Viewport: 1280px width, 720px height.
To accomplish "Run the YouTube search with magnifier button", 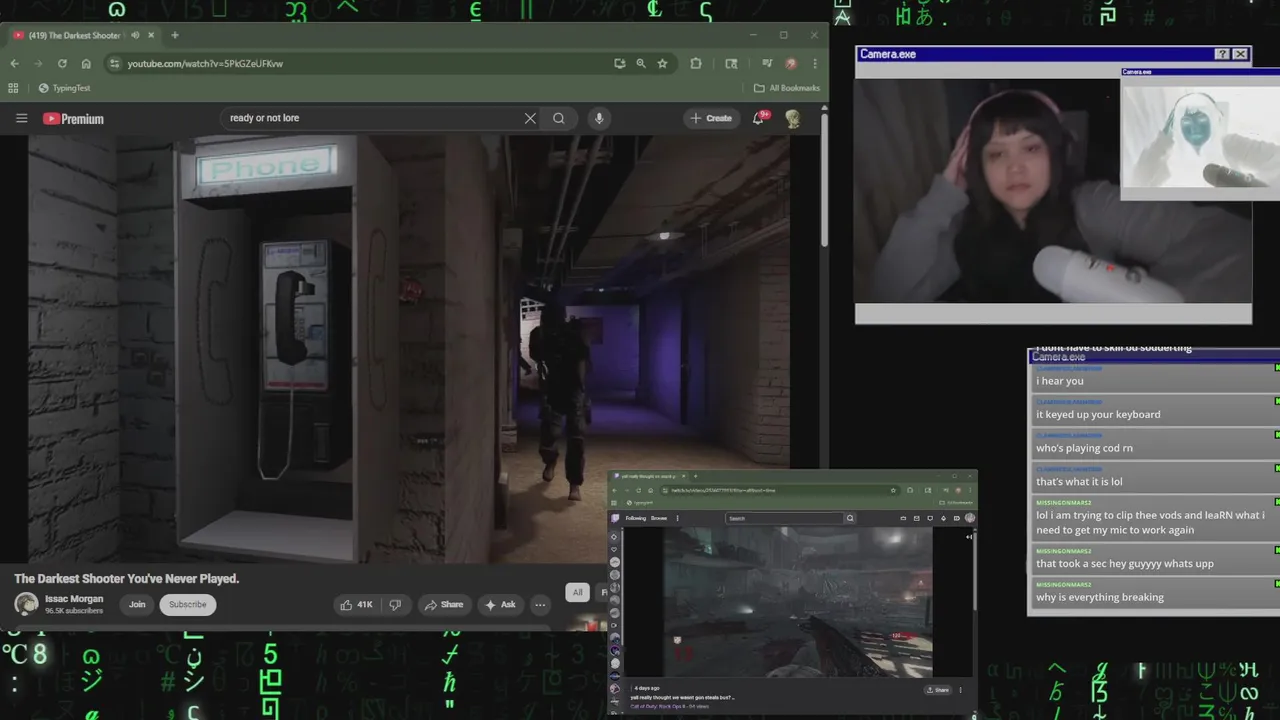I will [559, 118].
